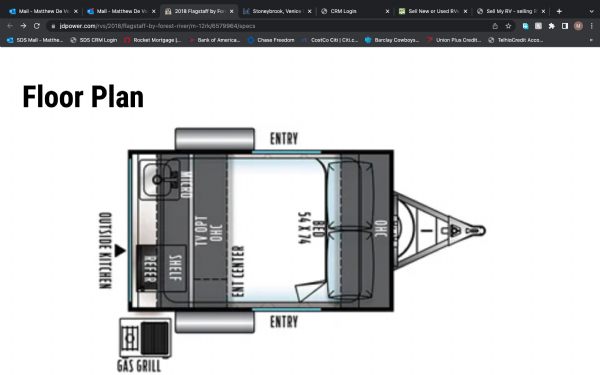Expand the tab search dropdown arrow
The height and width of the screenshot is (375, 600).
pos(592,11)
